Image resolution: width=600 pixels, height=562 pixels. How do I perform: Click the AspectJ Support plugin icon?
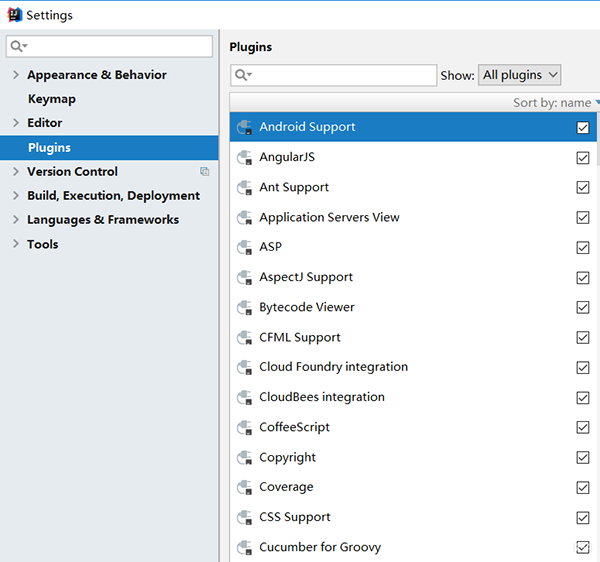tap(245, 278)
